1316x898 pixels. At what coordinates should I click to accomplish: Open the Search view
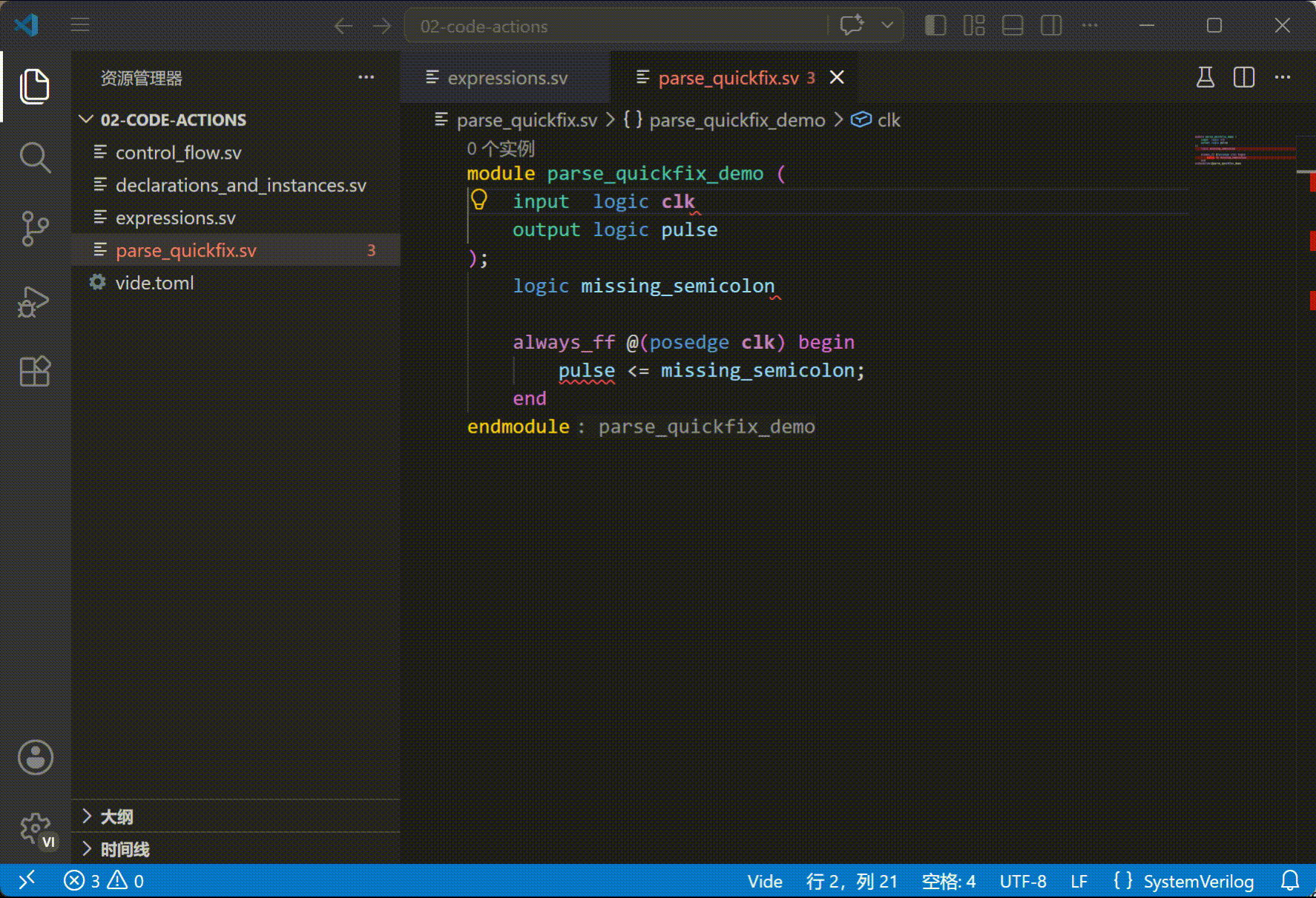point(34,157)
